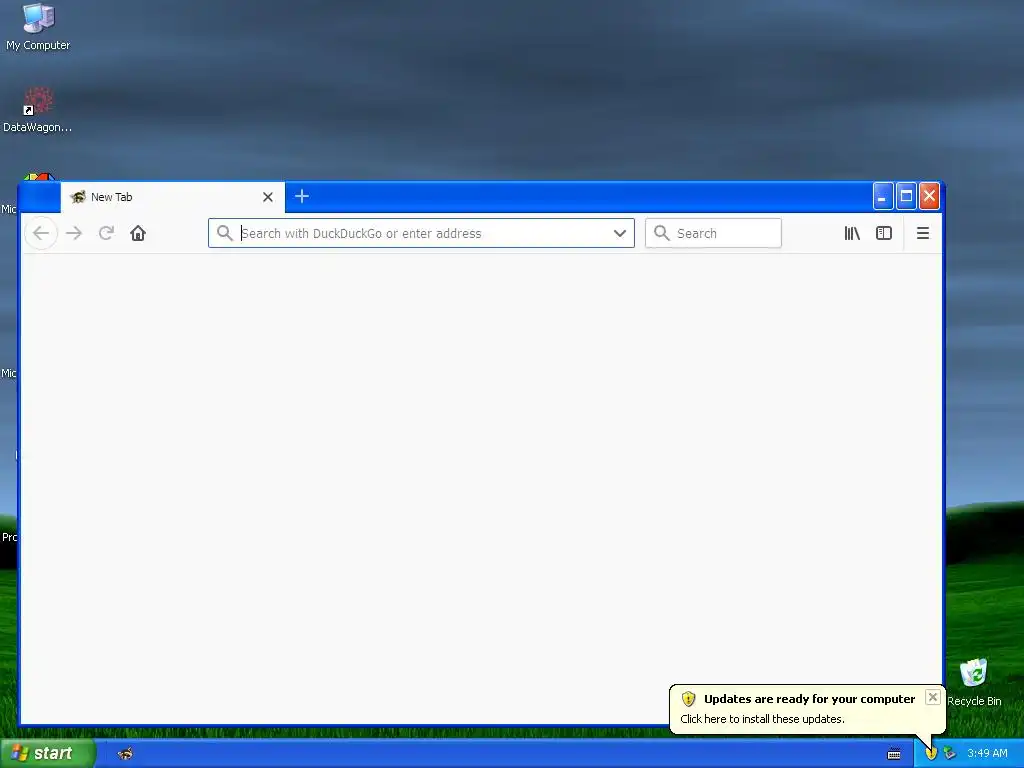Screen dimensions: 1024x768
Task: Select the Recycle Bin desktop icon
Action: pyautogui.click(x=974, y=682)
